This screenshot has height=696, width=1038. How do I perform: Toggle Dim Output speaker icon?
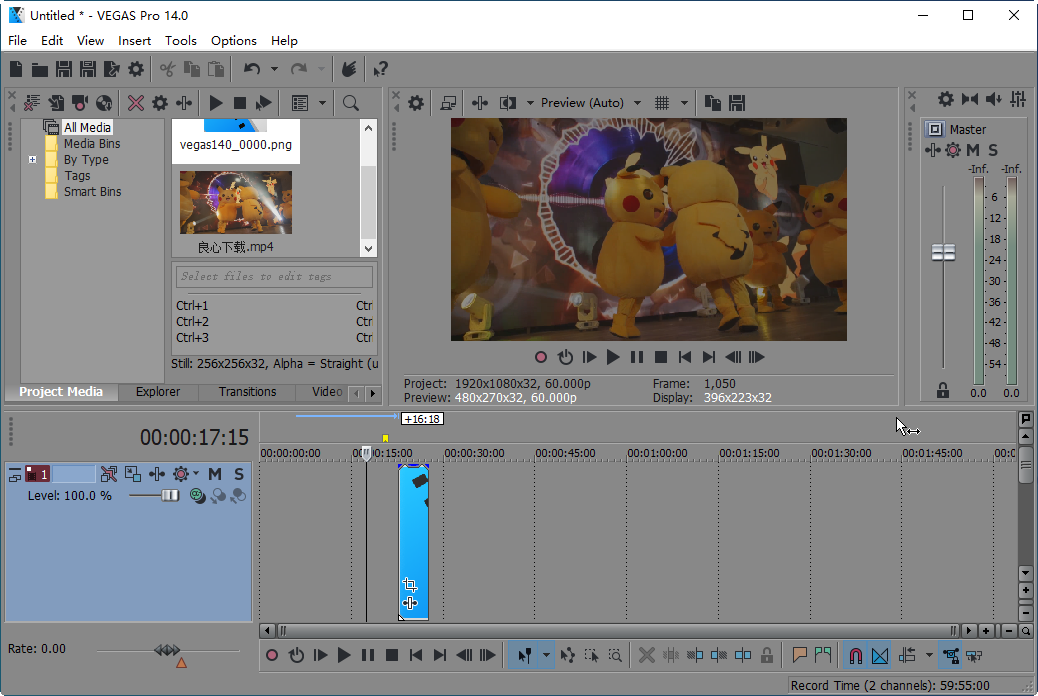[x=994, y=99]
